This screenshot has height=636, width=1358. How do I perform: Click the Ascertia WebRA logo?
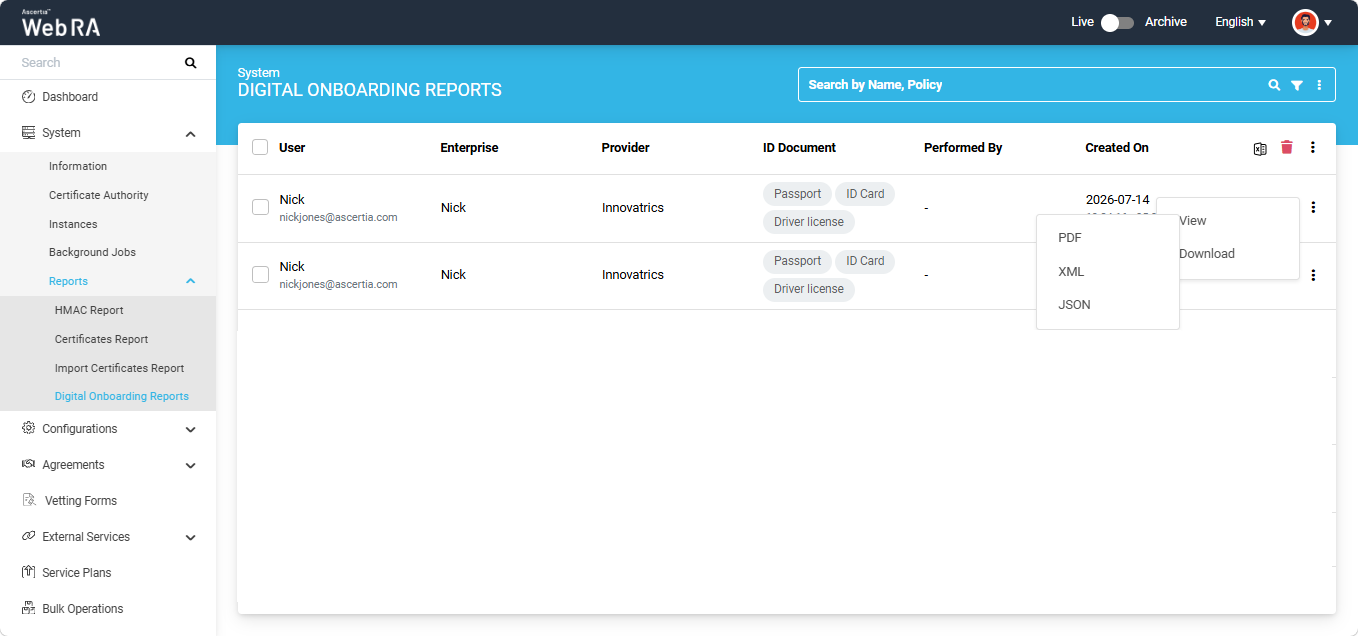pyautogui.click(x=61, y=23)
